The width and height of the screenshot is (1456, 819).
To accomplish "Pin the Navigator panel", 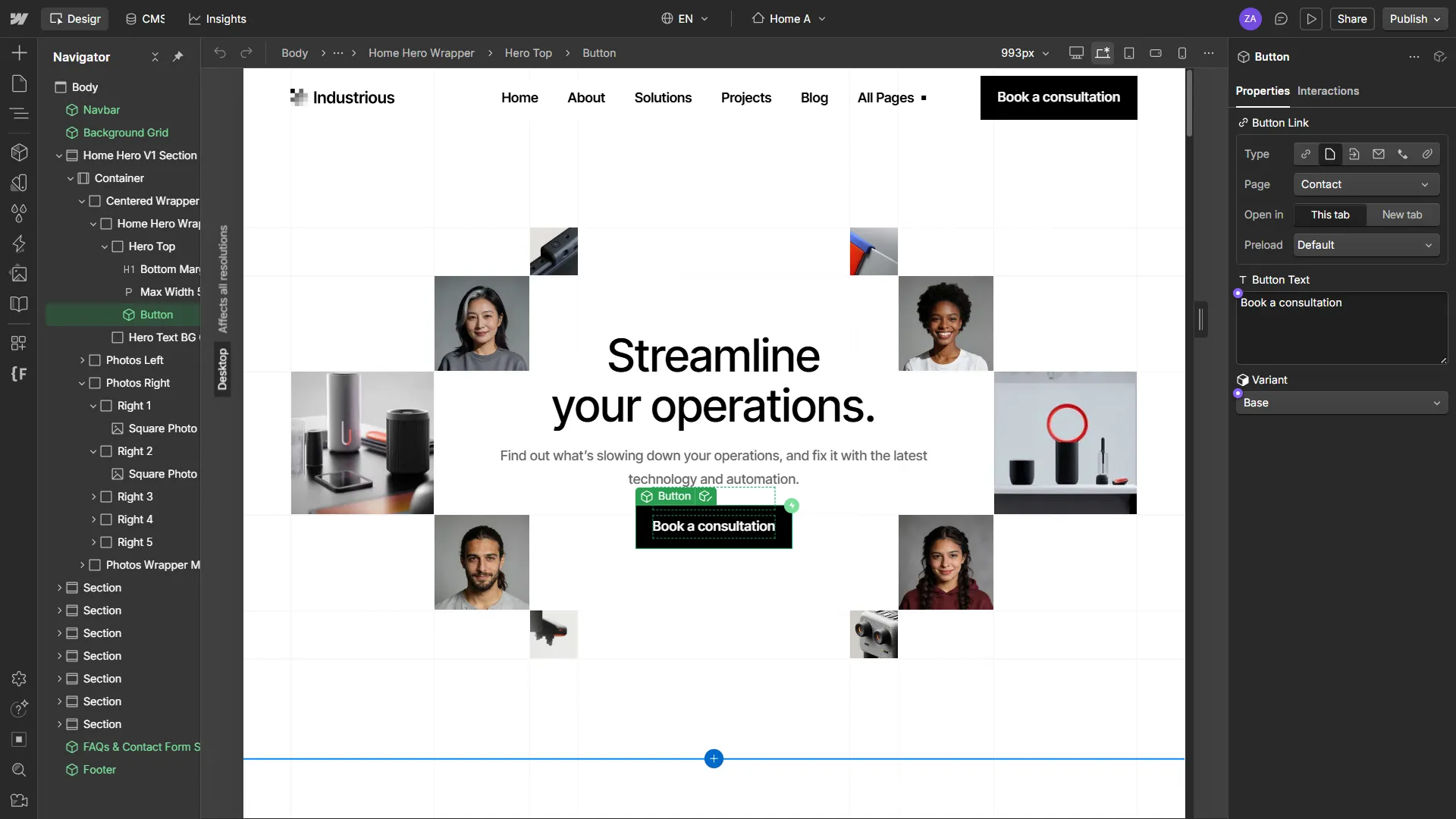I will click(x=177, y=57).
